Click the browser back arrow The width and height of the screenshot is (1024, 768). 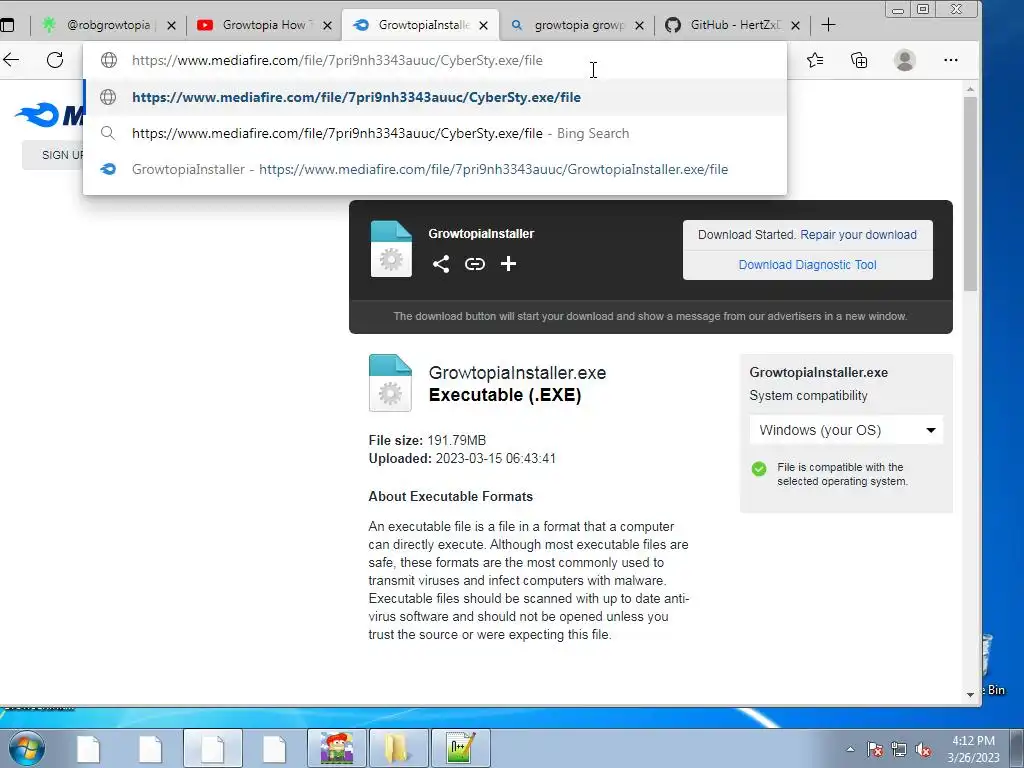click(x=10, y=60)
